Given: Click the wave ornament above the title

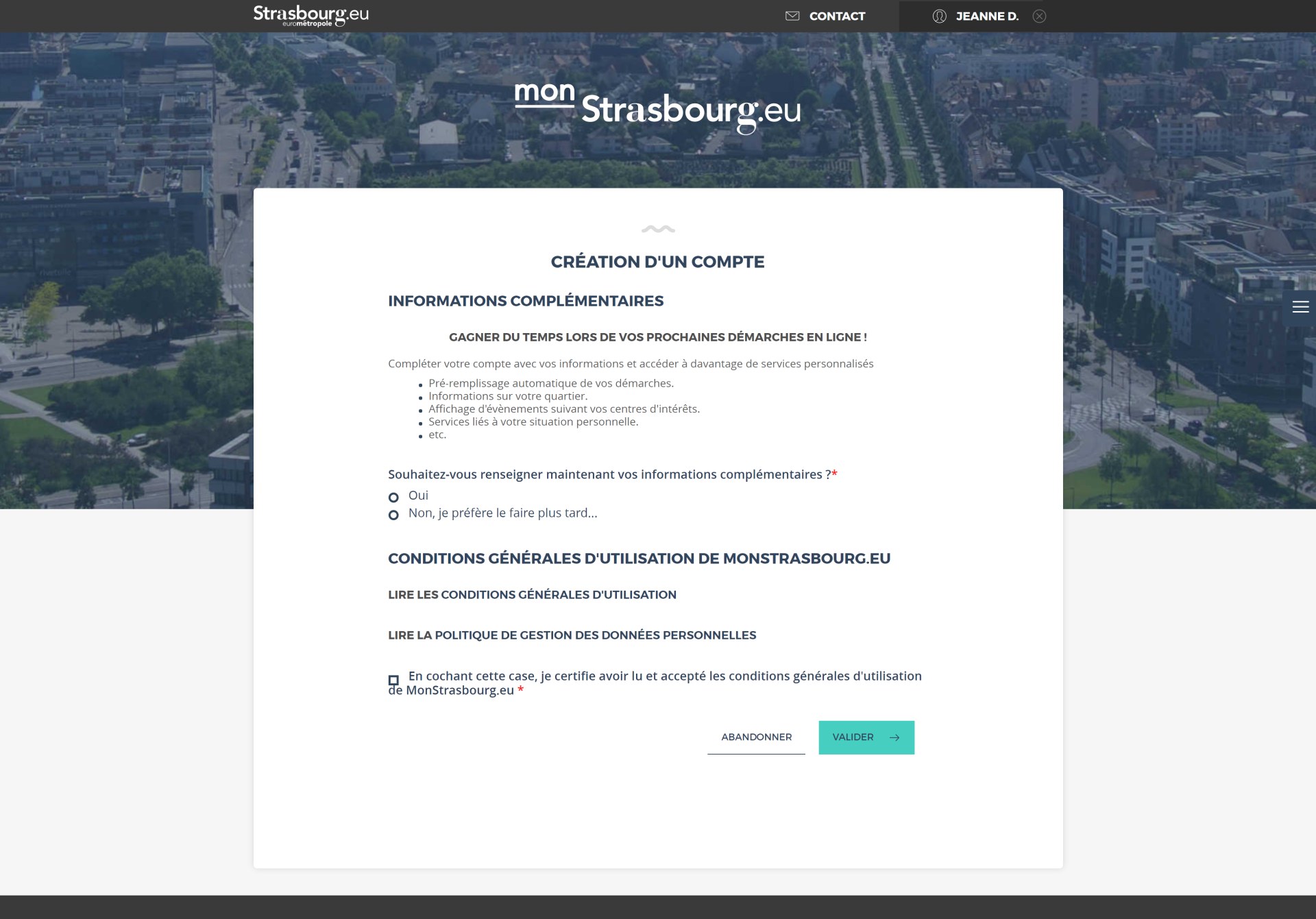Looking at the screenshot, I should click(657, 229).
